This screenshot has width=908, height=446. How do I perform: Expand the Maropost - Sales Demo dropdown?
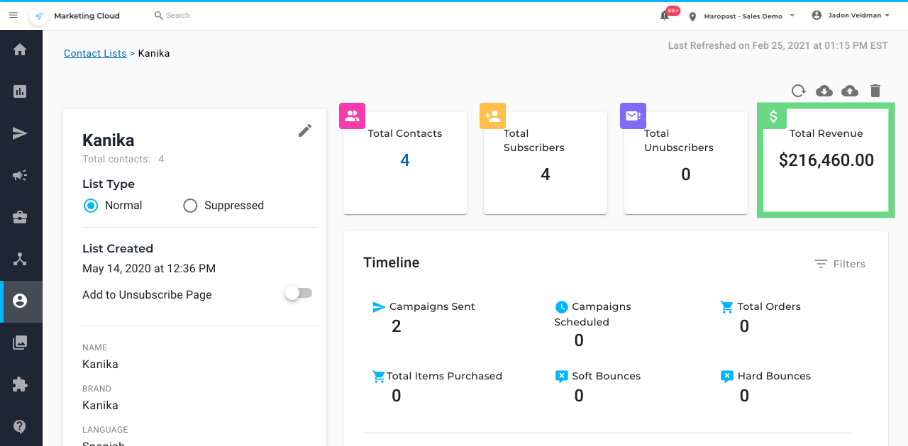tap(749, 16)
